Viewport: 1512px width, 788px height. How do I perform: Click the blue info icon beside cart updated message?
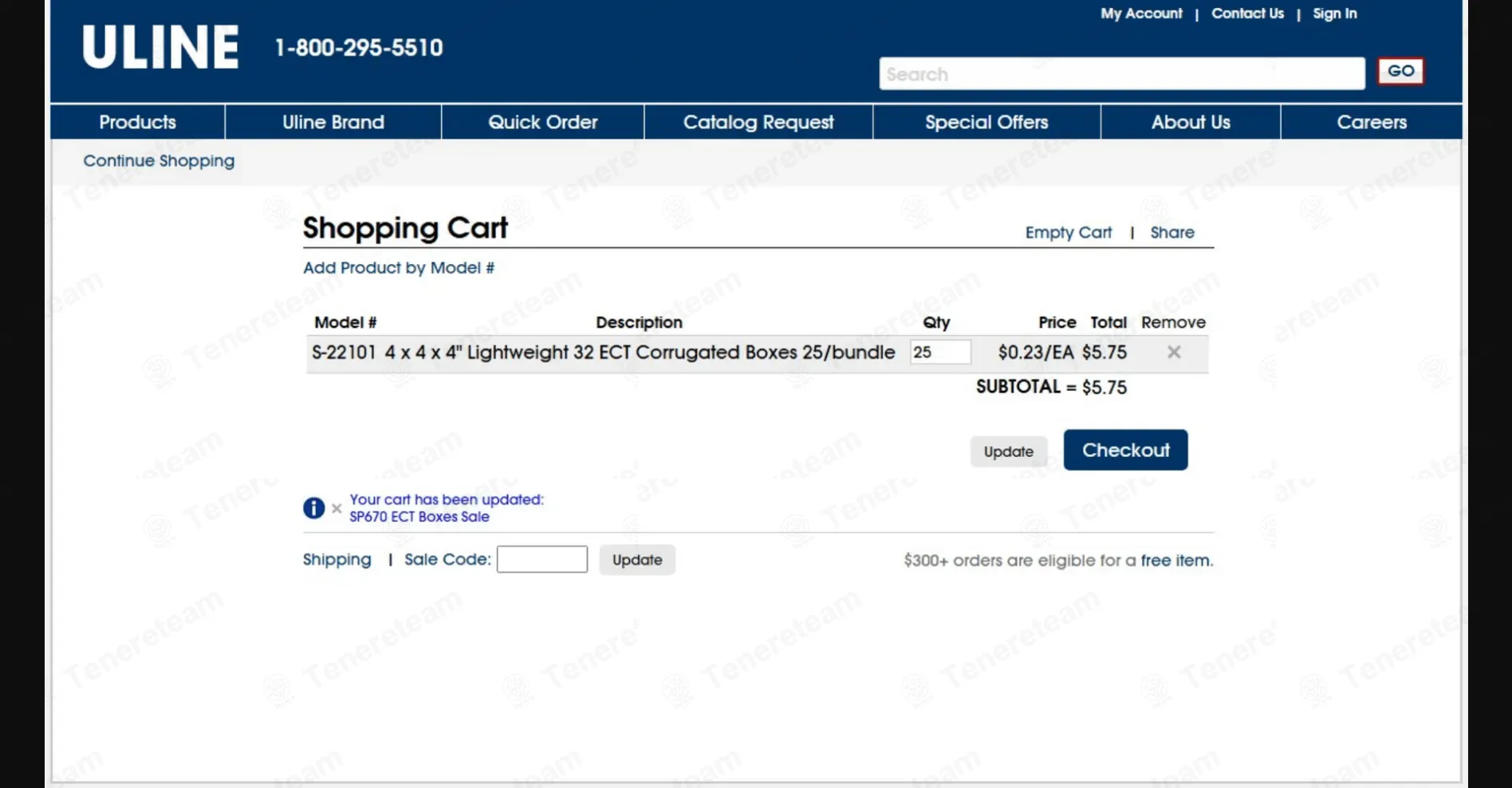(x=313, y=508)
